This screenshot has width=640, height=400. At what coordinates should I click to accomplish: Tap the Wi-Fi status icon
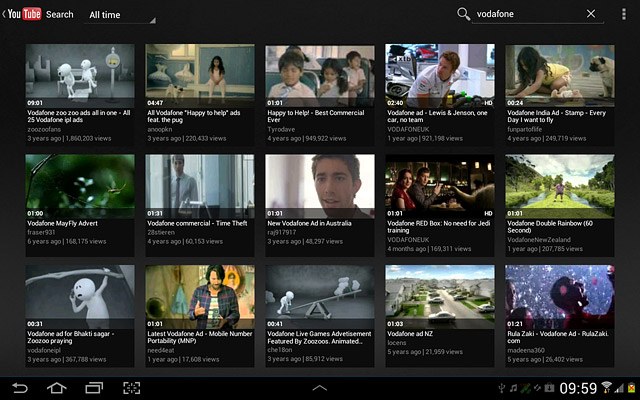[x=606, y=387]
